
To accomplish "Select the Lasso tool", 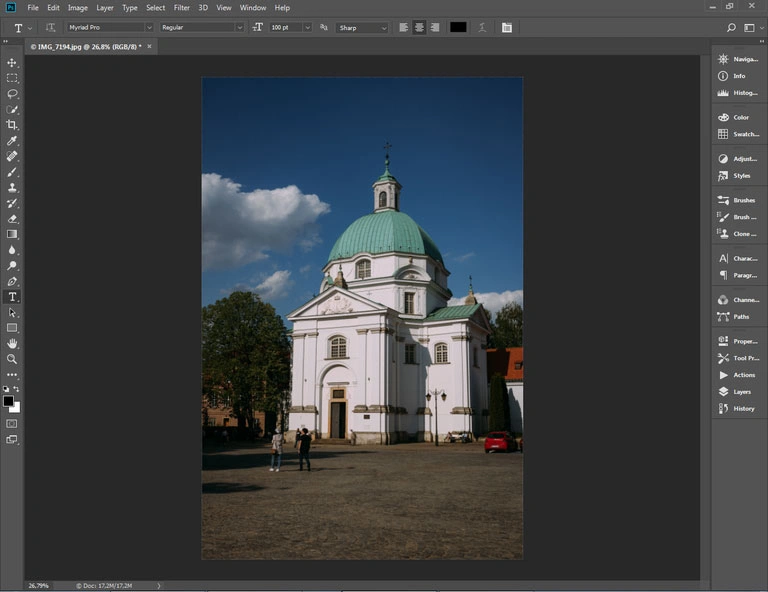I will 12,94.
